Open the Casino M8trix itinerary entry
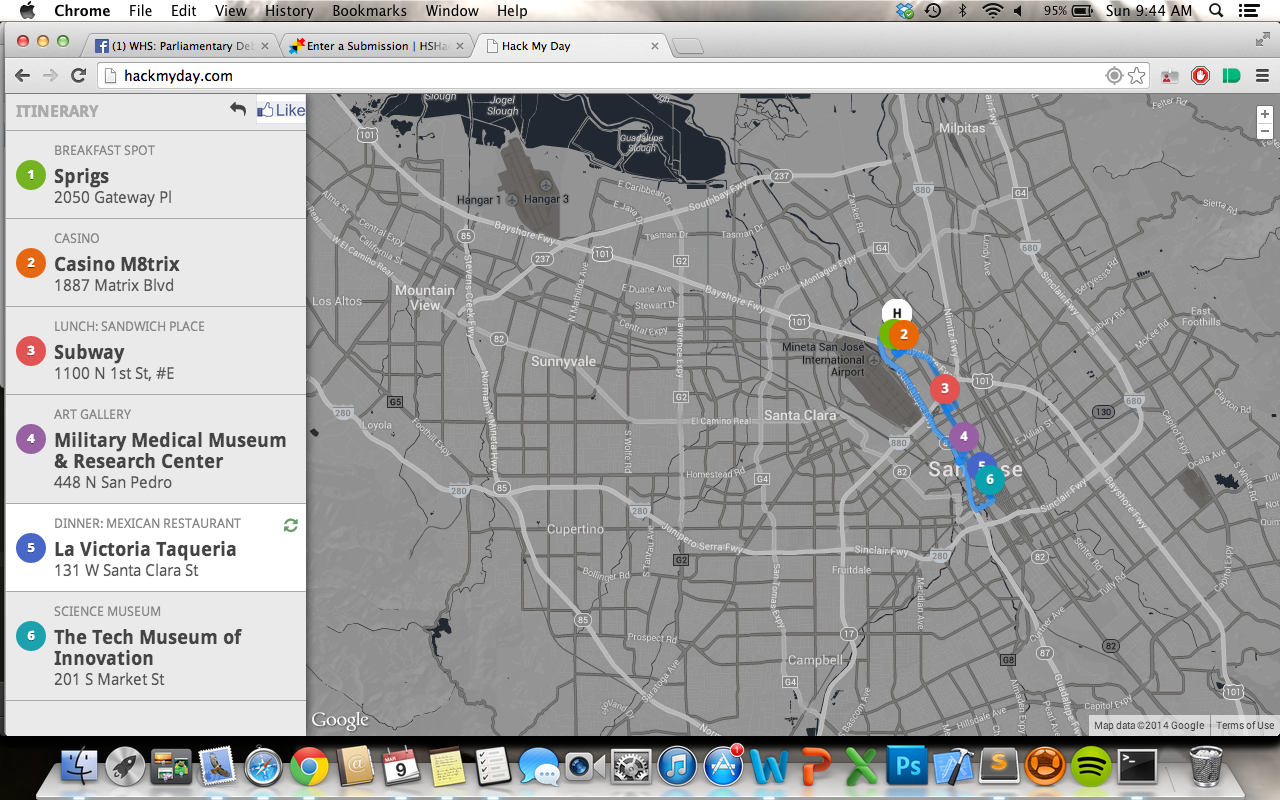 [x=155, y=263]
